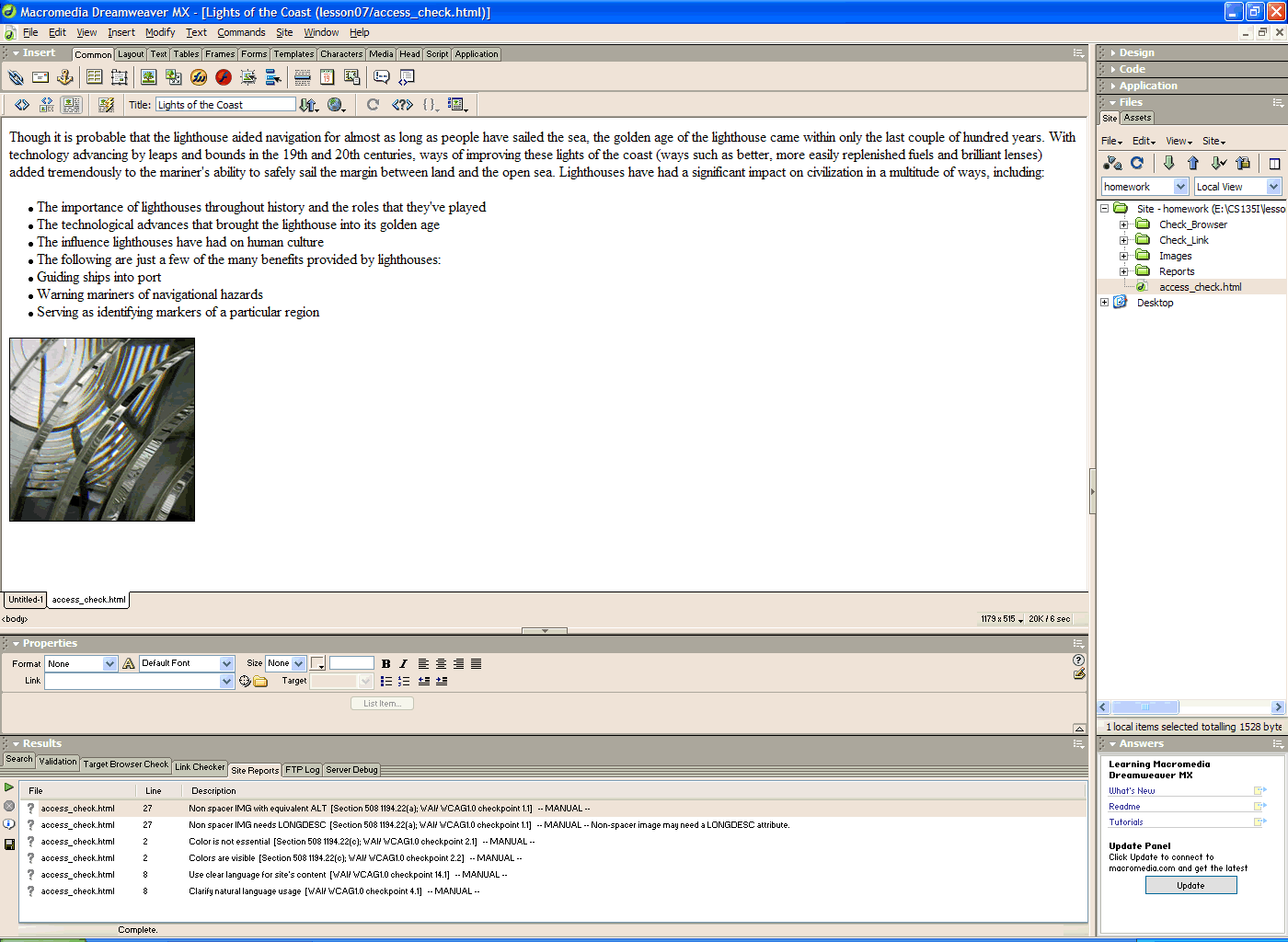Click the Update button in Answers panel
1288x942 pixels.
point(1190,885)
